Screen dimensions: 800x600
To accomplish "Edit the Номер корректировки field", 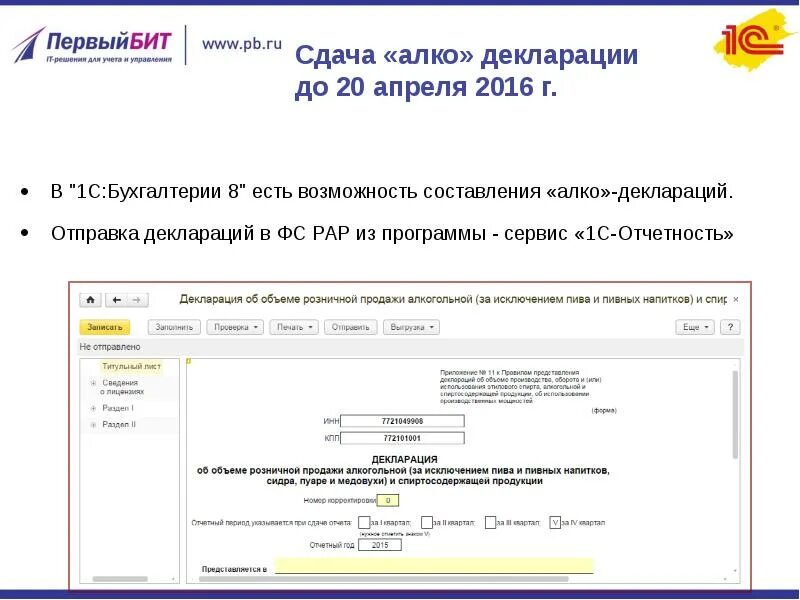I will coord(388,501).
